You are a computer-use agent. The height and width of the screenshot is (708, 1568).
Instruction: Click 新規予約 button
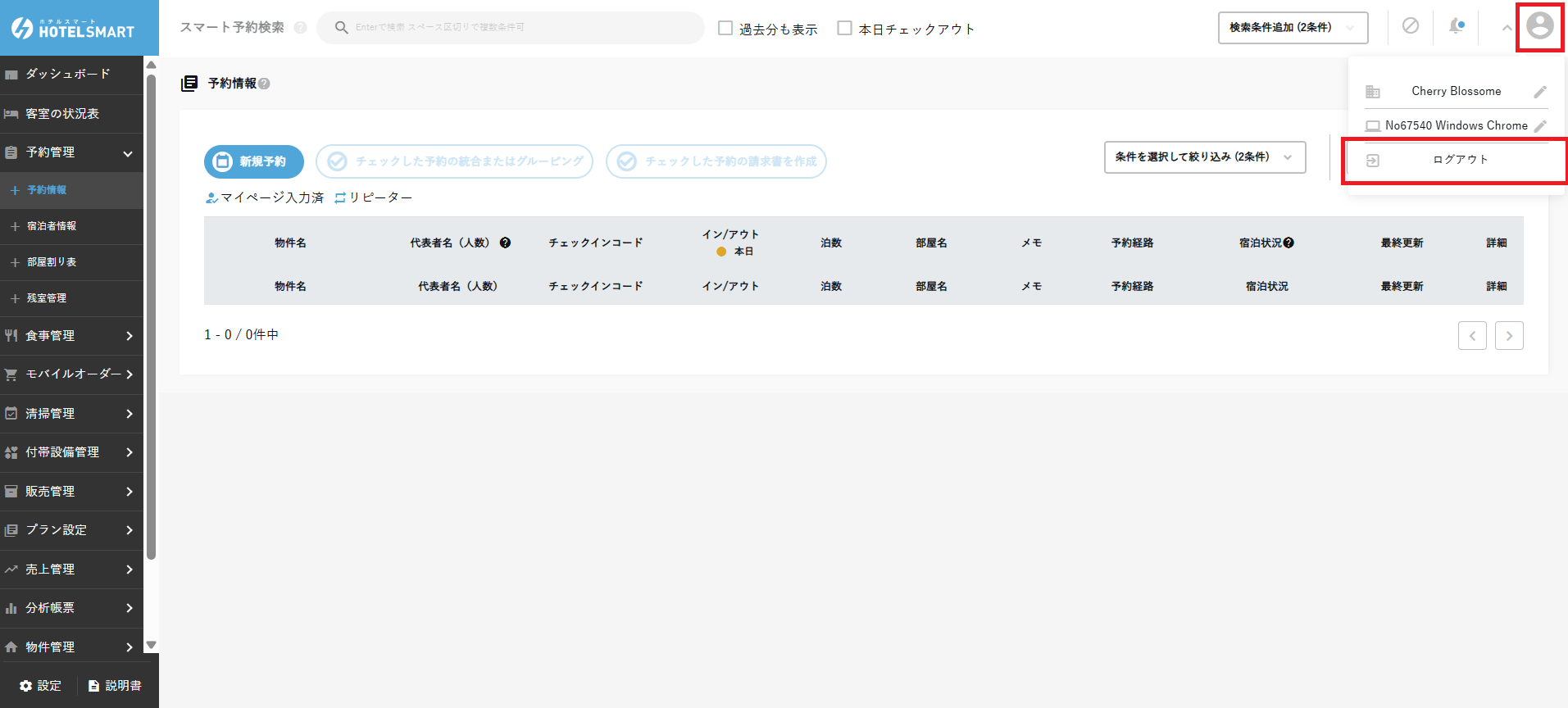point(253,161)
